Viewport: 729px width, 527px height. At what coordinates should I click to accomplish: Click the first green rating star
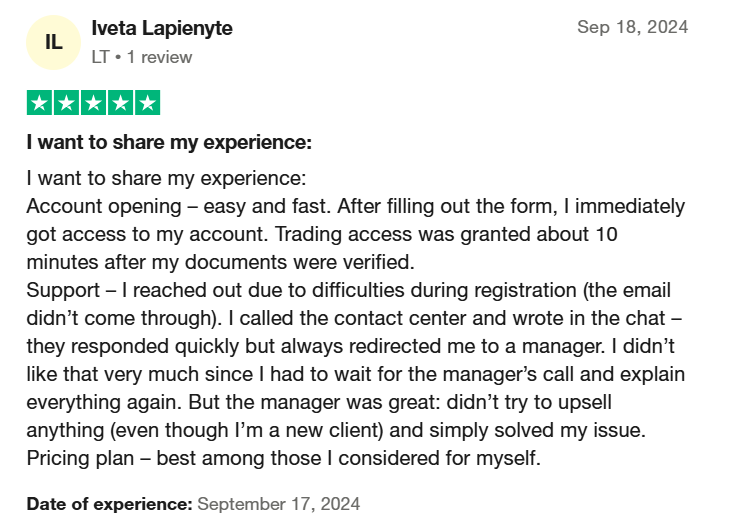point(40,103)
